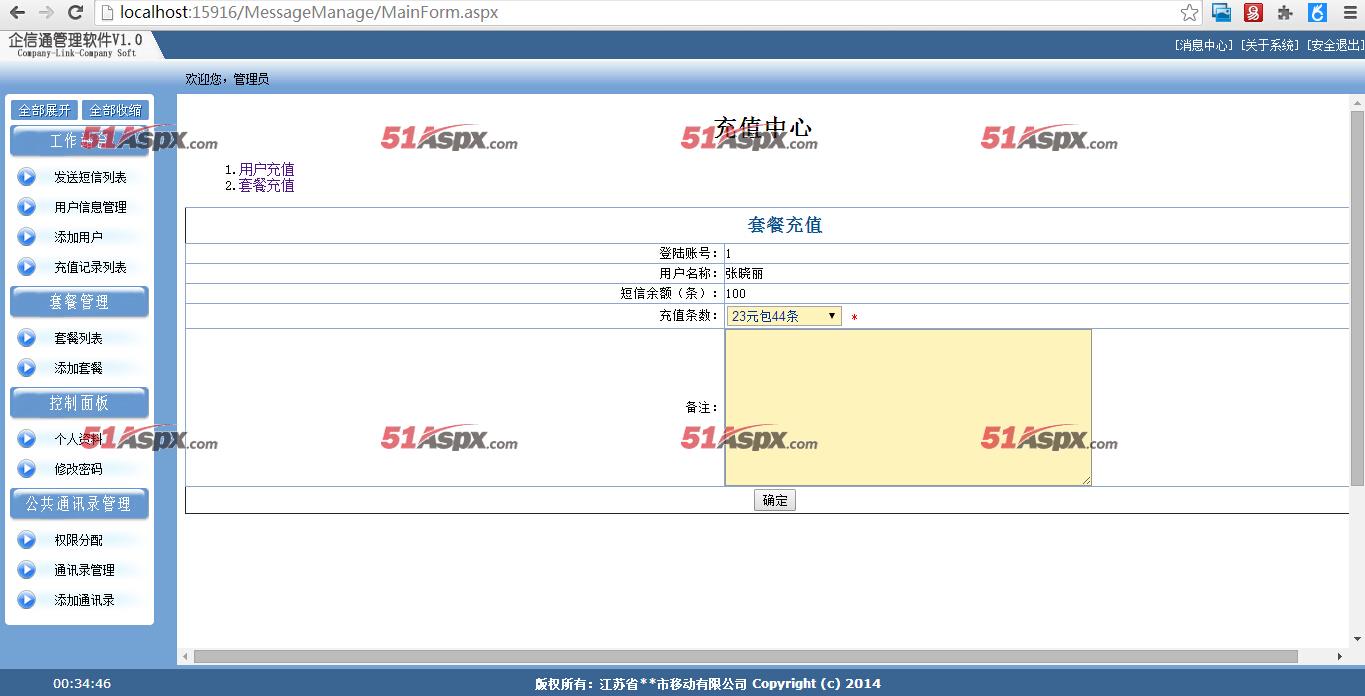Click the arrow icon beside 添加通讯录

pyautogui.click(x=27, y=600)
